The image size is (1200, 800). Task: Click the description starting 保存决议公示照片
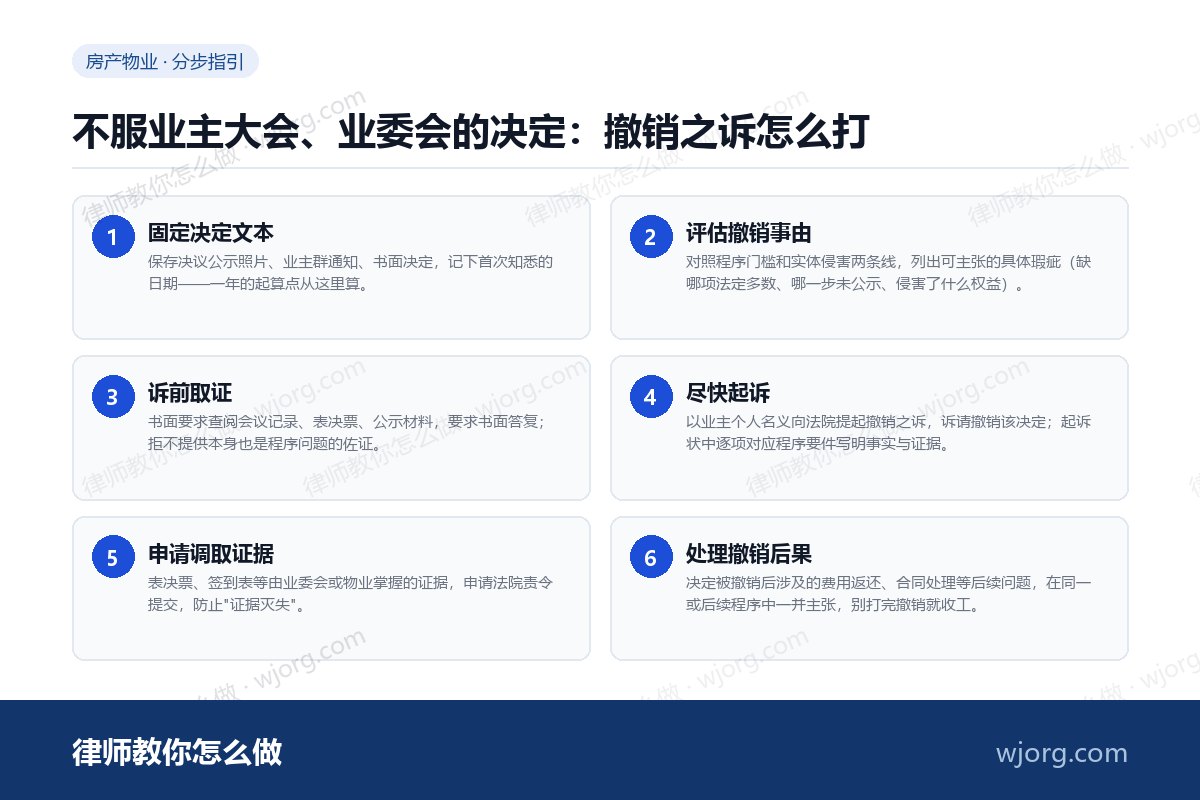(x=351, y=273)
